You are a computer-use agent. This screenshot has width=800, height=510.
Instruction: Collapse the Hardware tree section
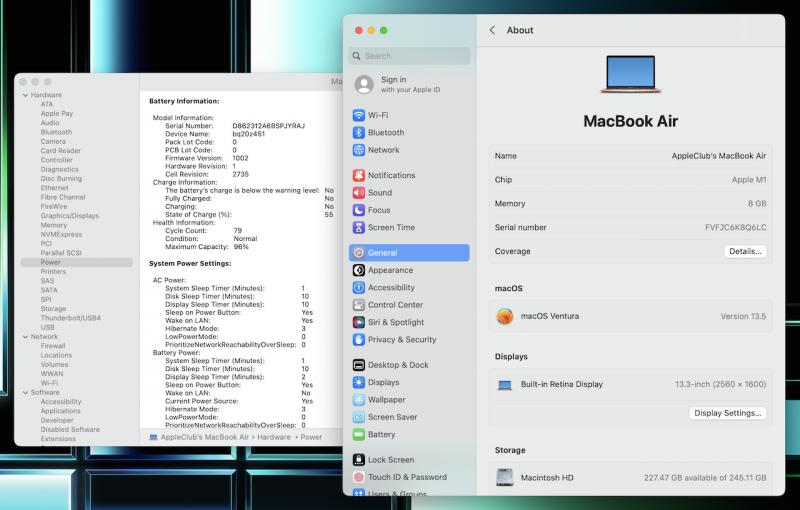(25, 95)
